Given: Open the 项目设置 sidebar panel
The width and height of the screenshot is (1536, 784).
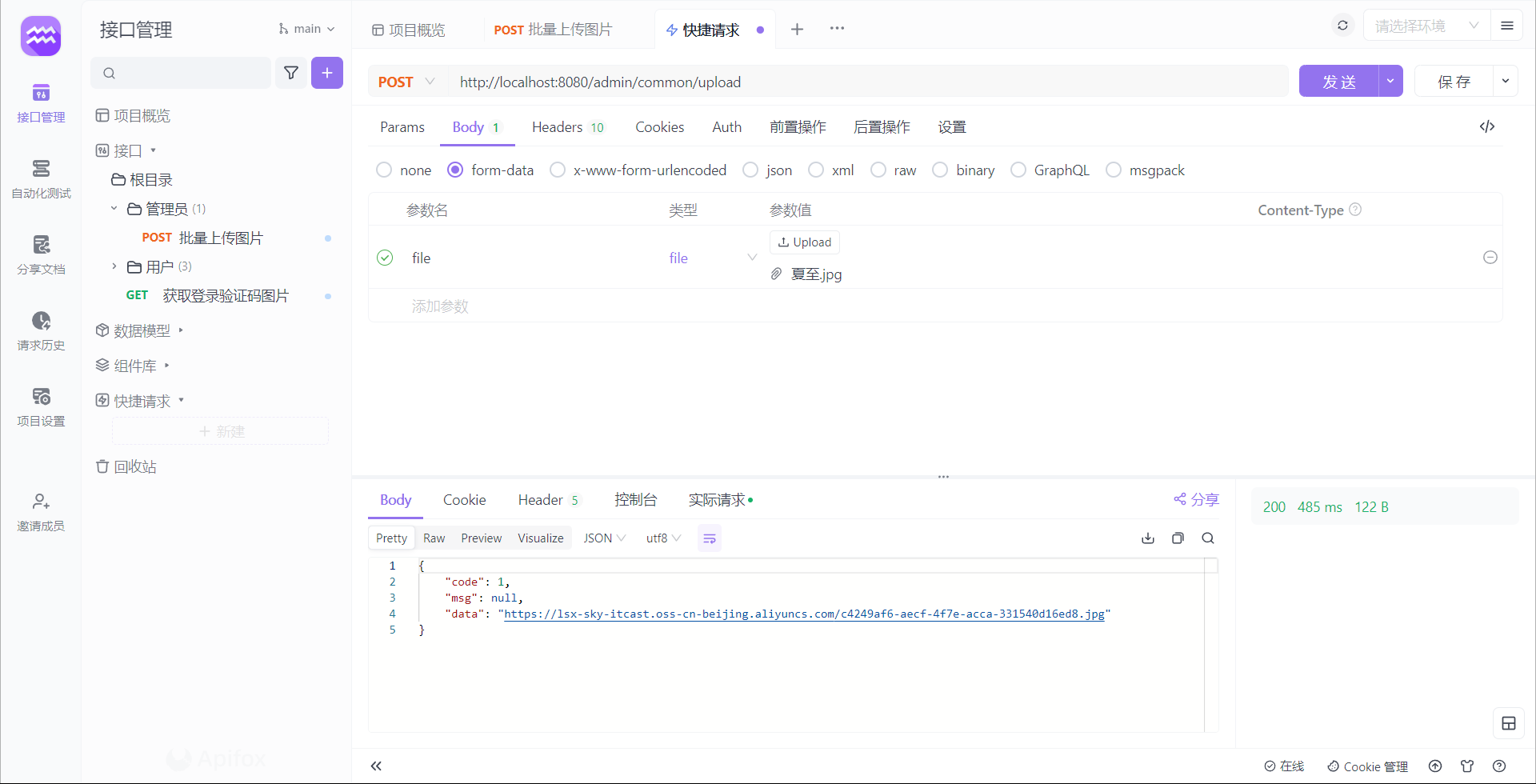Looking at the screenshot, I should [x=41, y=406].
